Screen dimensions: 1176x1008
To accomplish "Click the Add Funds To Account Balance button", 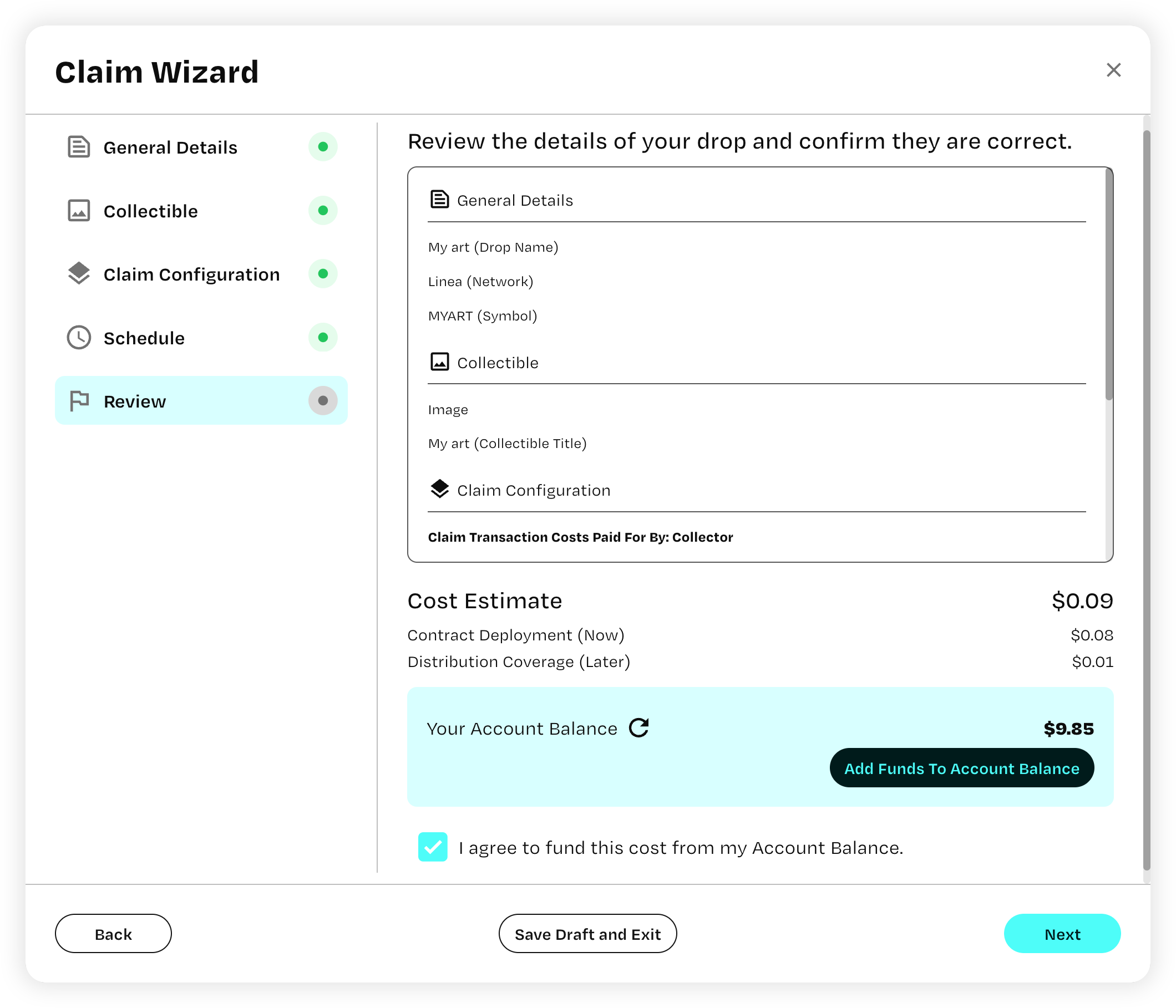I will click(961, 768).
